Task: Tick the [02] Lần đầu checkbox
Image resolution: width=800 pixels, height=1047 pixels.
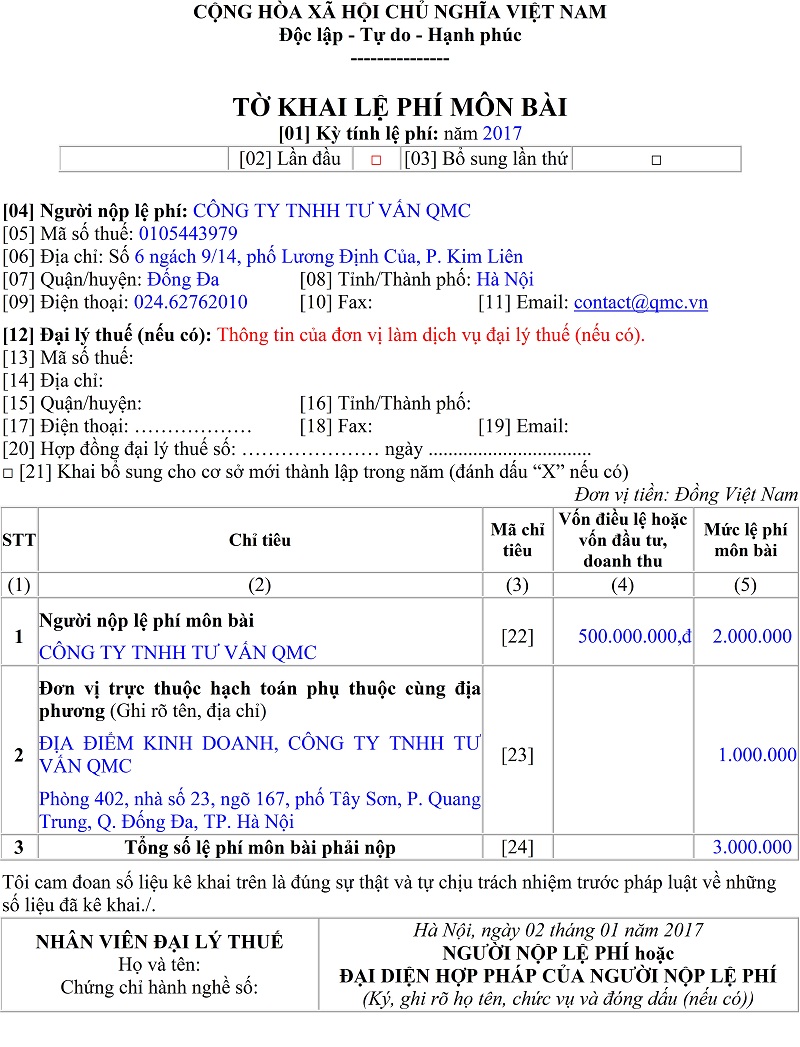Action: [376, 160]
